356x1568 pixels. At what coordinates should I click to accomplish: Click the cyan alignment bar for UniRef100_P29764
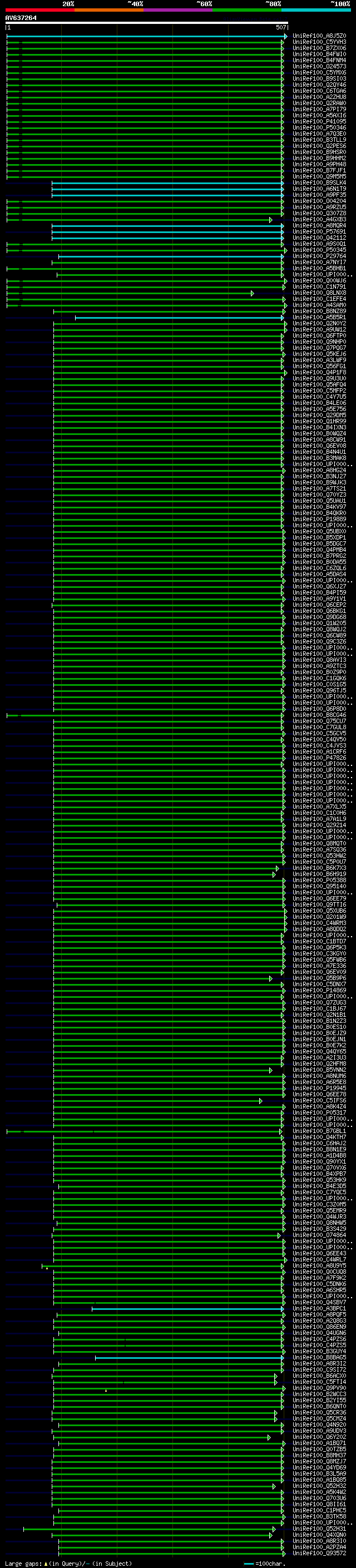171,257
